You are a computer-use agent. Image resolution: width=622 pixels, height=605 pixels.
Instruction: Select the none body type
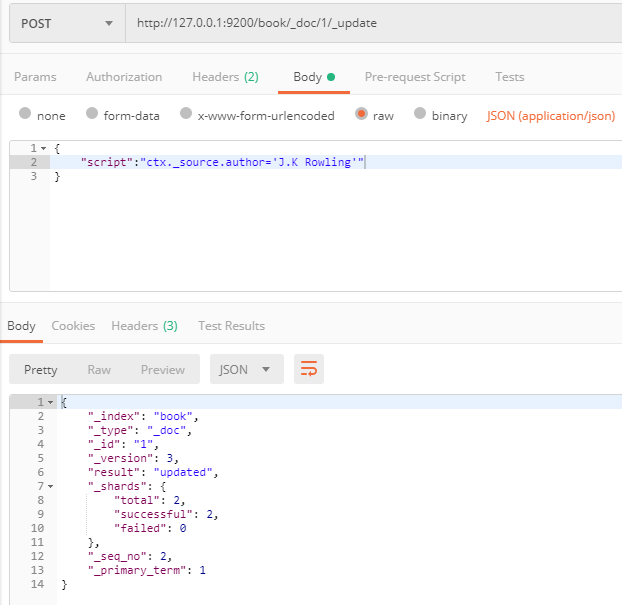[x=25, y=113]
